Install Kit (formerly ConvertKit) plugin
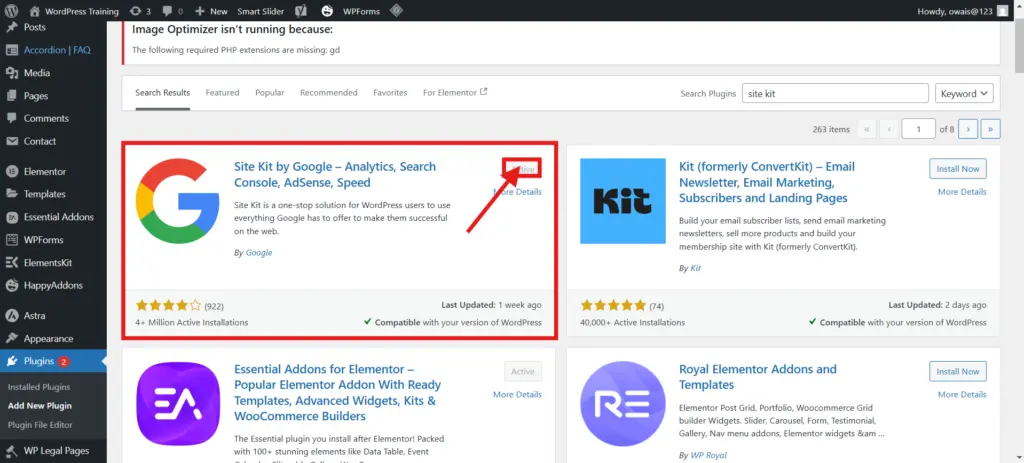 pos(958,168)
